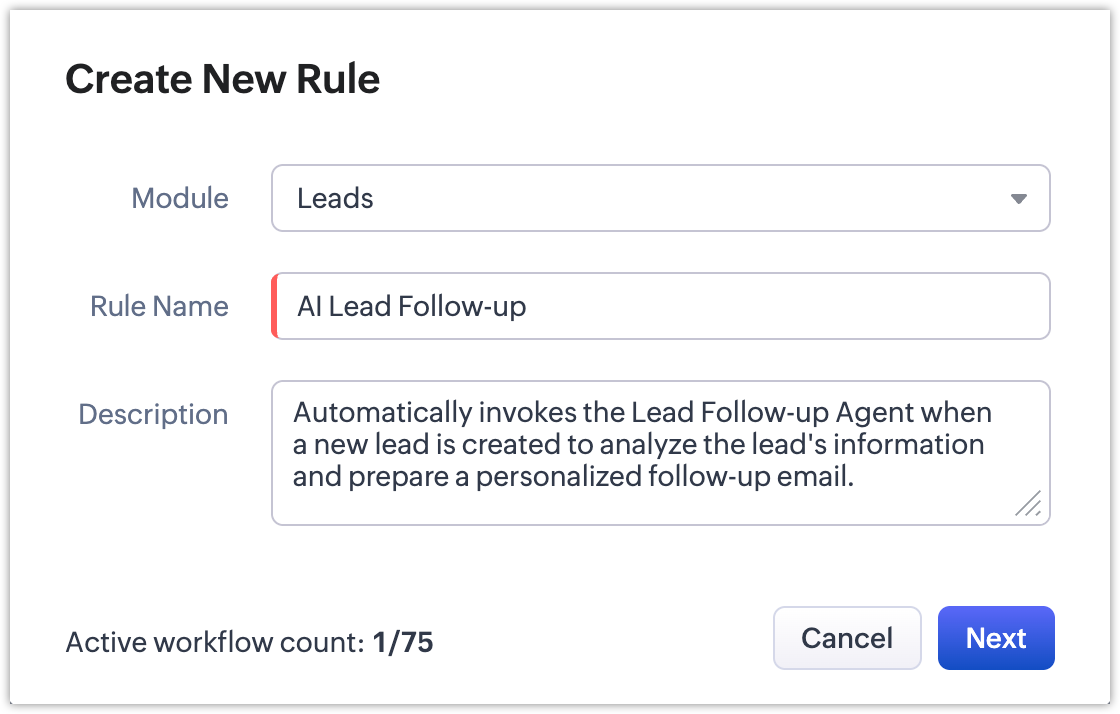This screenshot has width=1120, height=714.
Task: Click the Module field label
Action: coord(180,198)
